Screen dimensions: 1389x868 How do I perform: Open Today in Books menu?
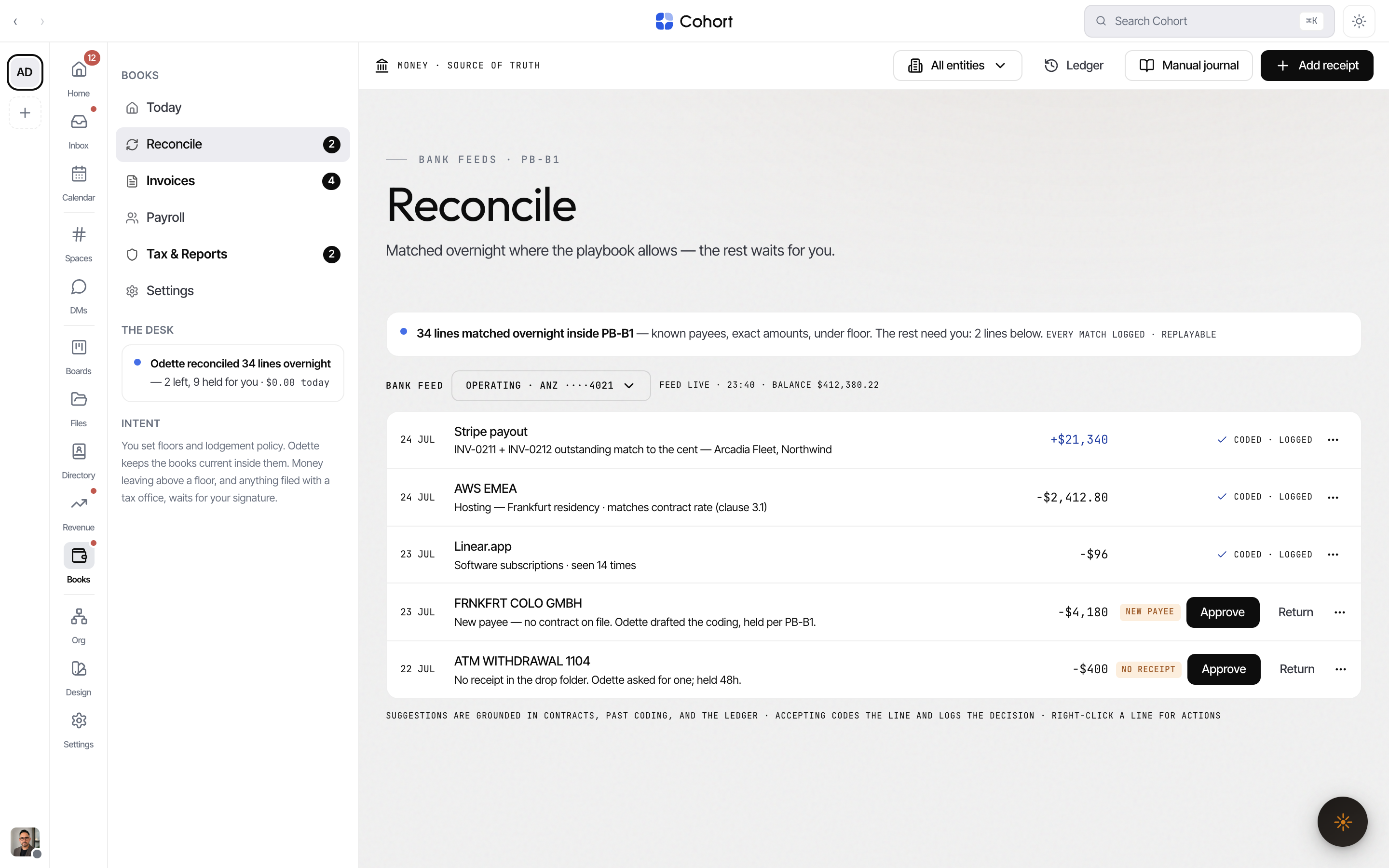(232, 108)
